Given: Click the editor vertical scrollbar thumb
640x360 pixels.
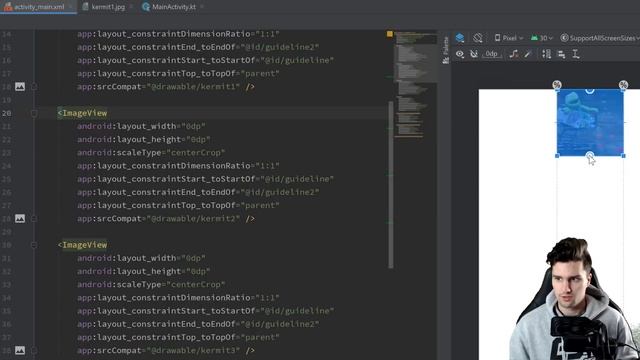Looking at the screenshot, I should [391, 184].
